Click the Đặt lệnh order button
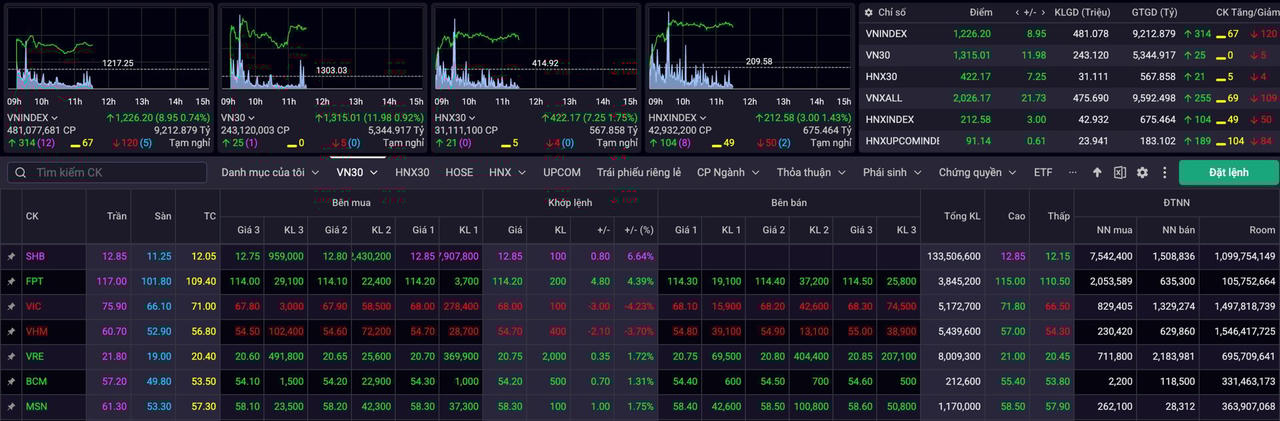The height and width of the screenshot is (421, 1280). (1228, 172)
